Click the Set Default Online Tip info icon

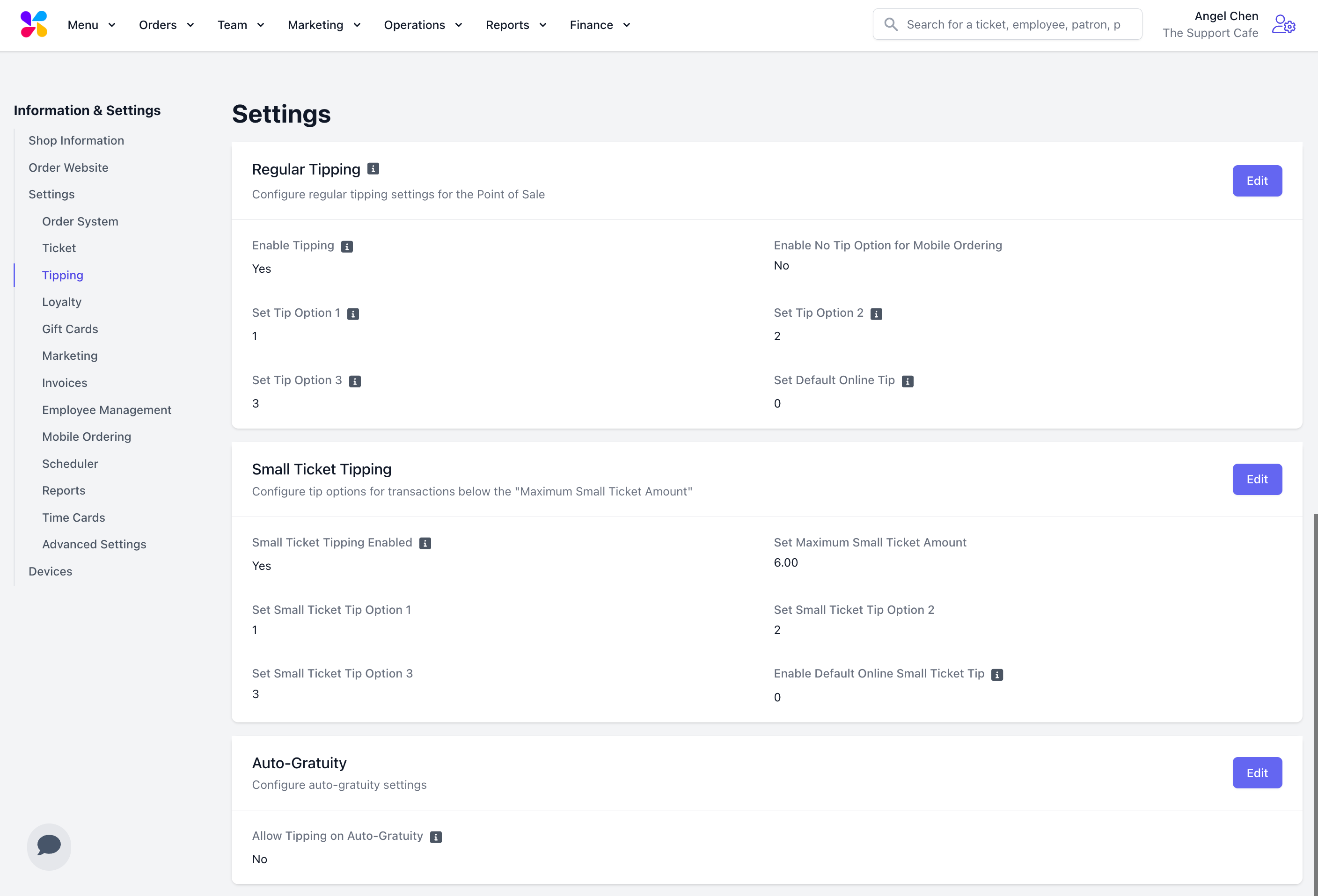[x=908, y=381]
